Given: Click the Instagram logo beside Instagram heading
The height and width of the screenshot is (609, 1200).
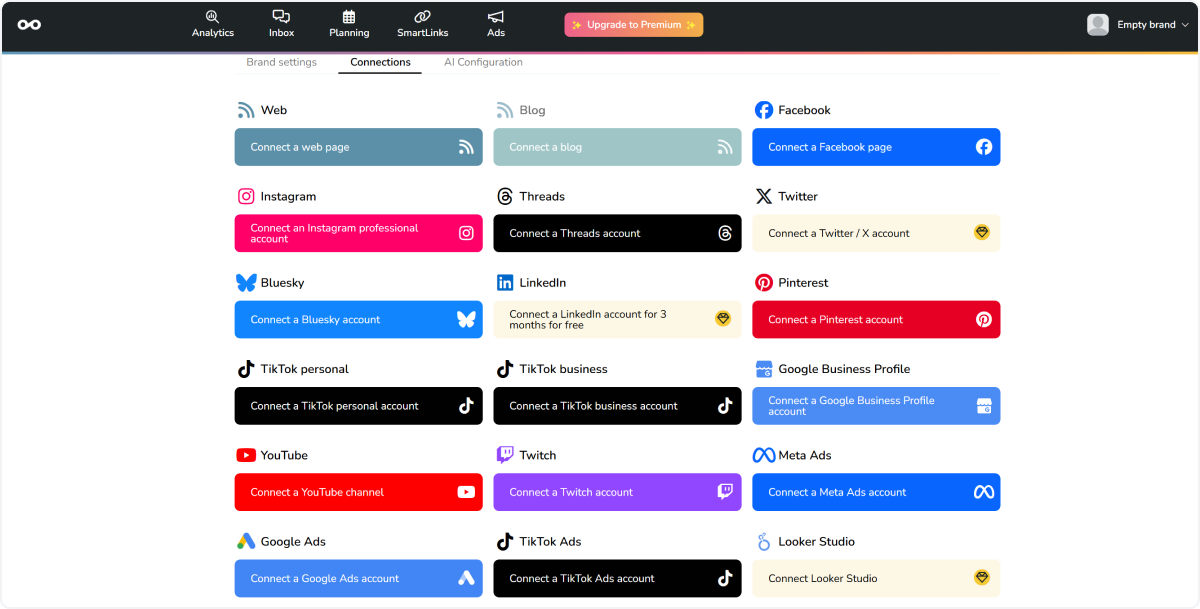Looking at the screenshot, I should click(246, 196).
